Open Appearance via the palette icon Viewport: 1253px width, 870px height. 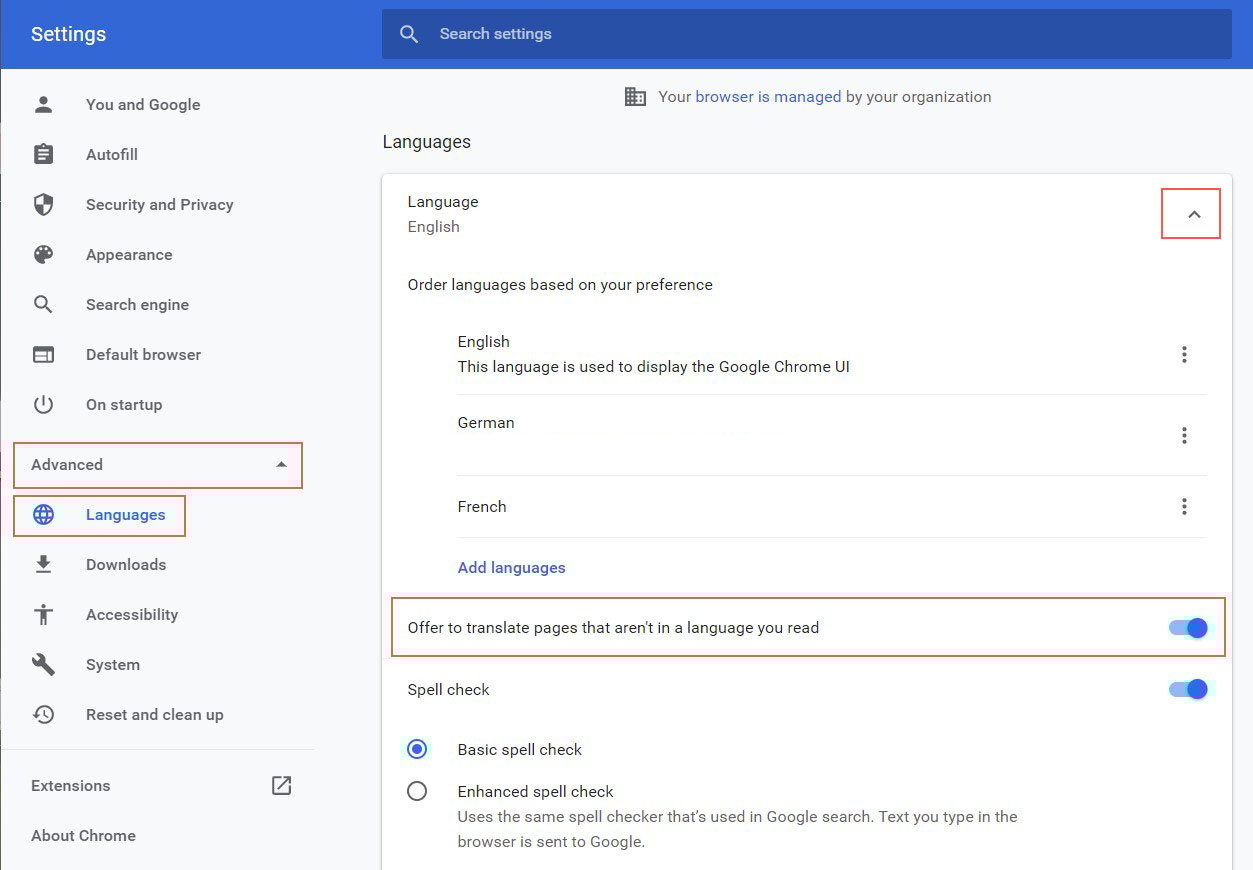click(x=43, y=254)
